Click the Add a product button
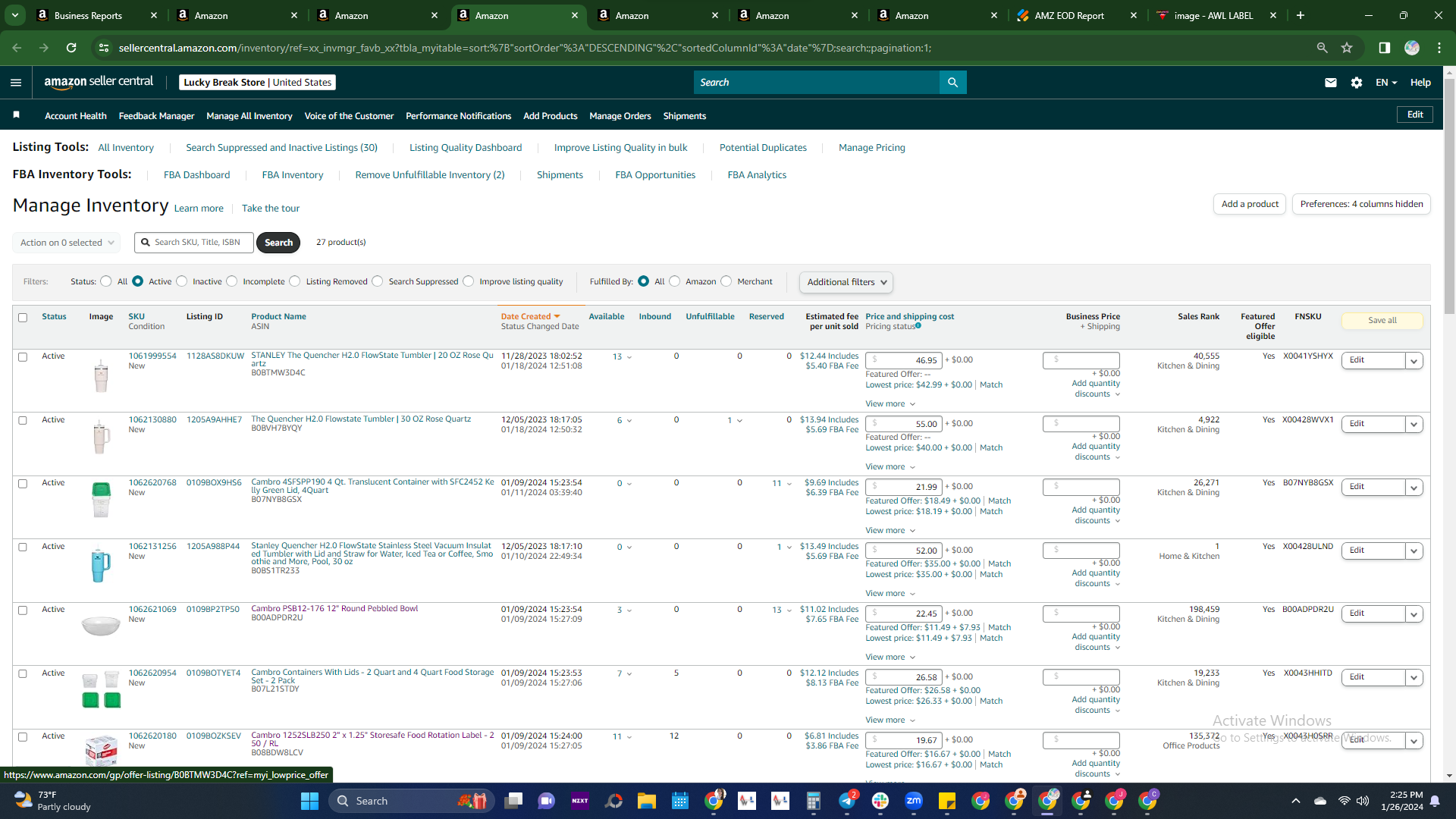Screen dimensions: 1456x819 pos(1250,204)
